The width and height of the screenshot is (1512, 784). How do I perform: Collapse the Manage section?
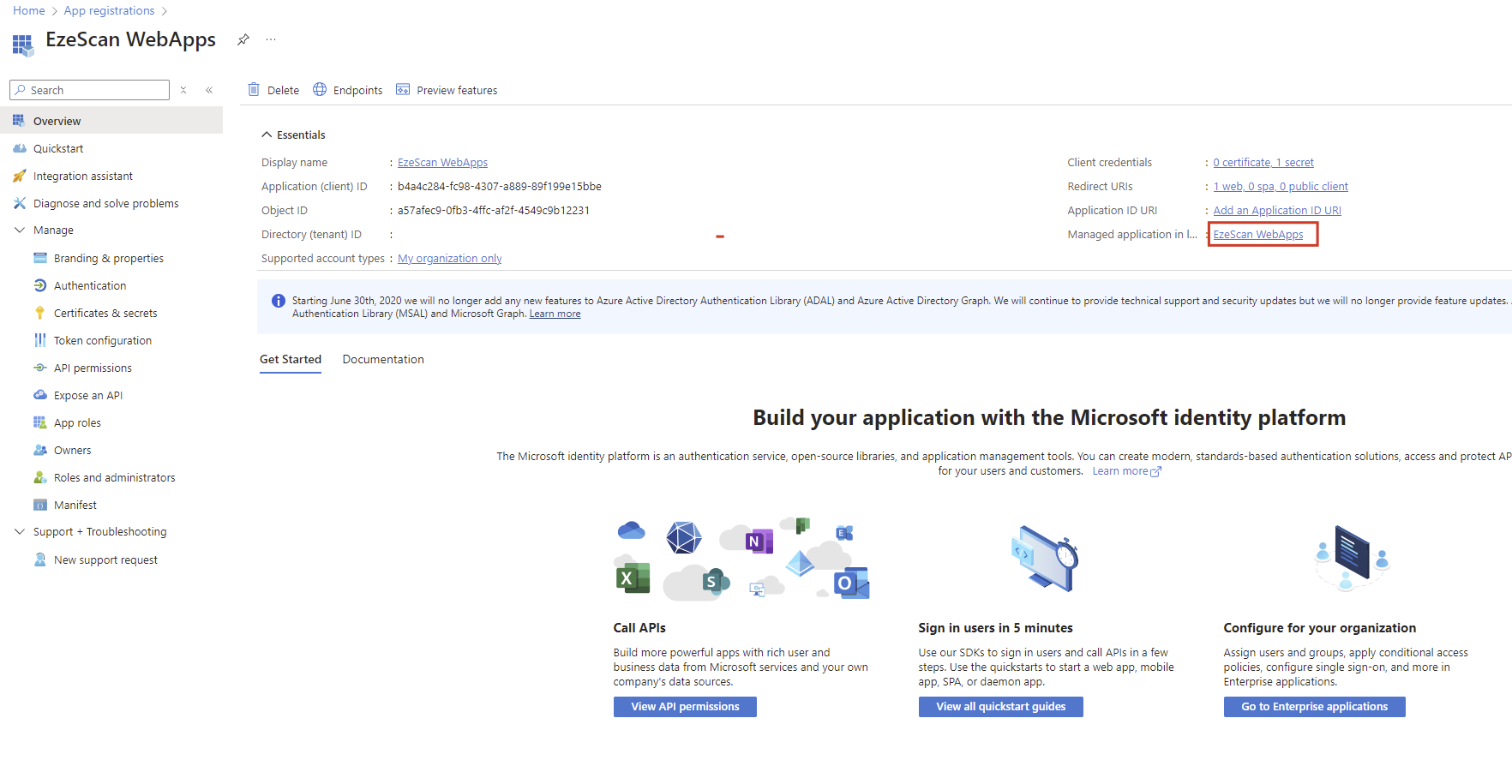[x=20, y=230]
